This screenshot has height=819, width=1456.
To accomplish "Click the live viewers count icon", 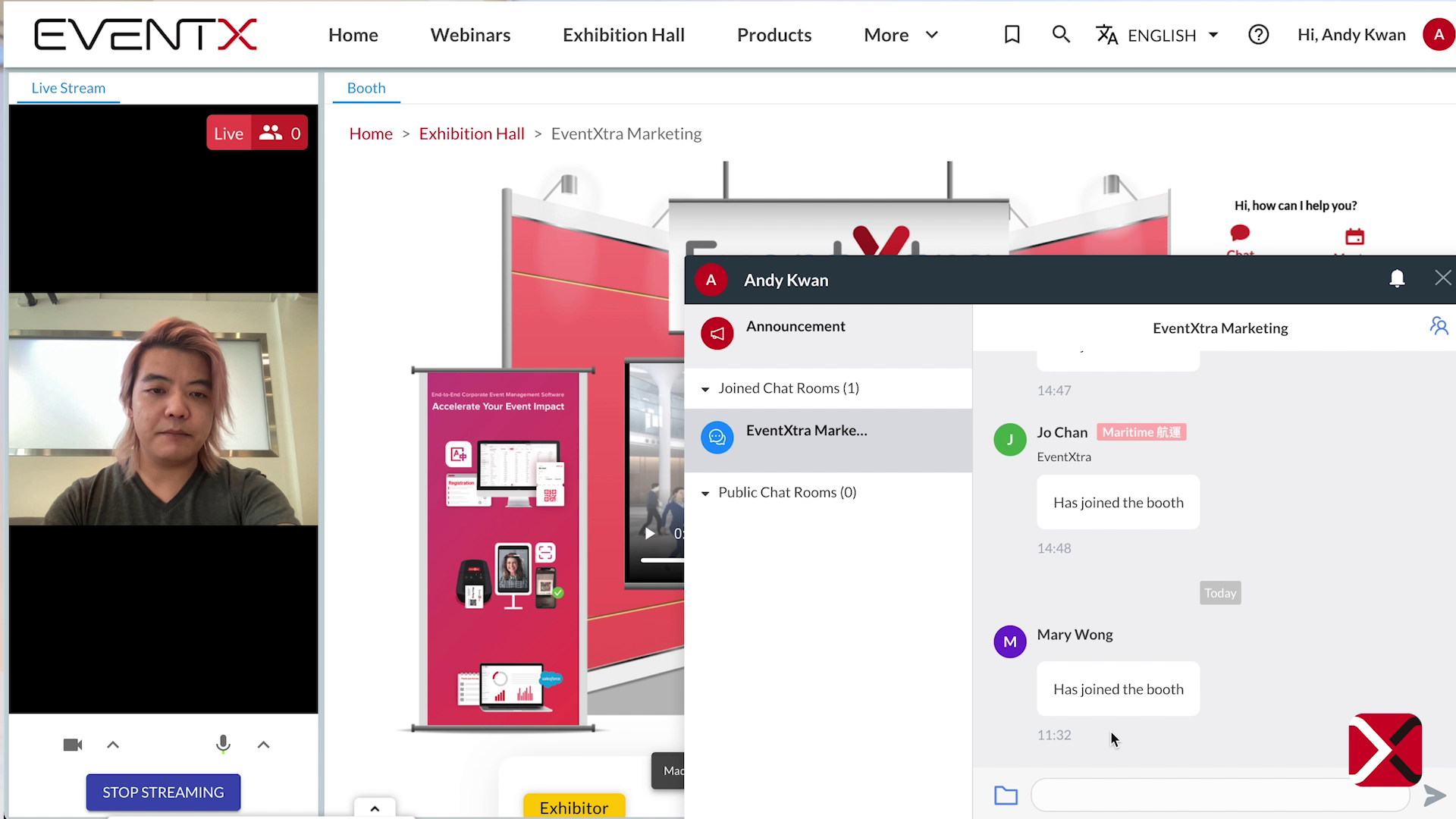I will click(271, 133).
